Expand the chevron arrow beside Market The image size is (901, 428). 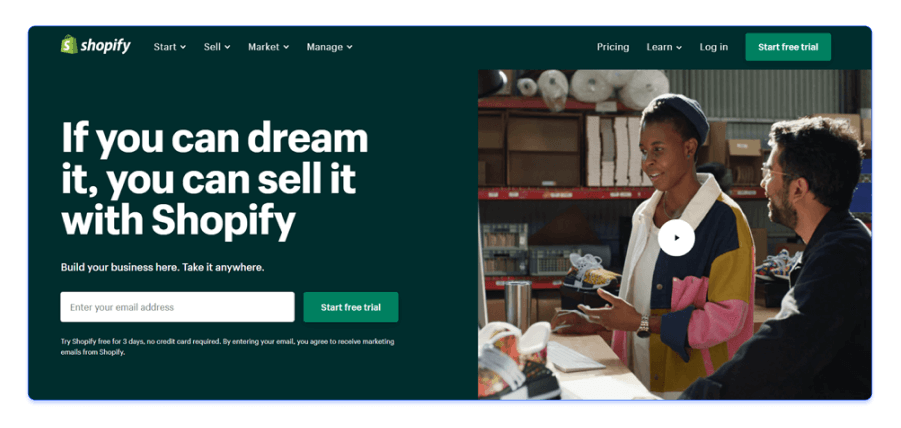click(x=286, y=48)
